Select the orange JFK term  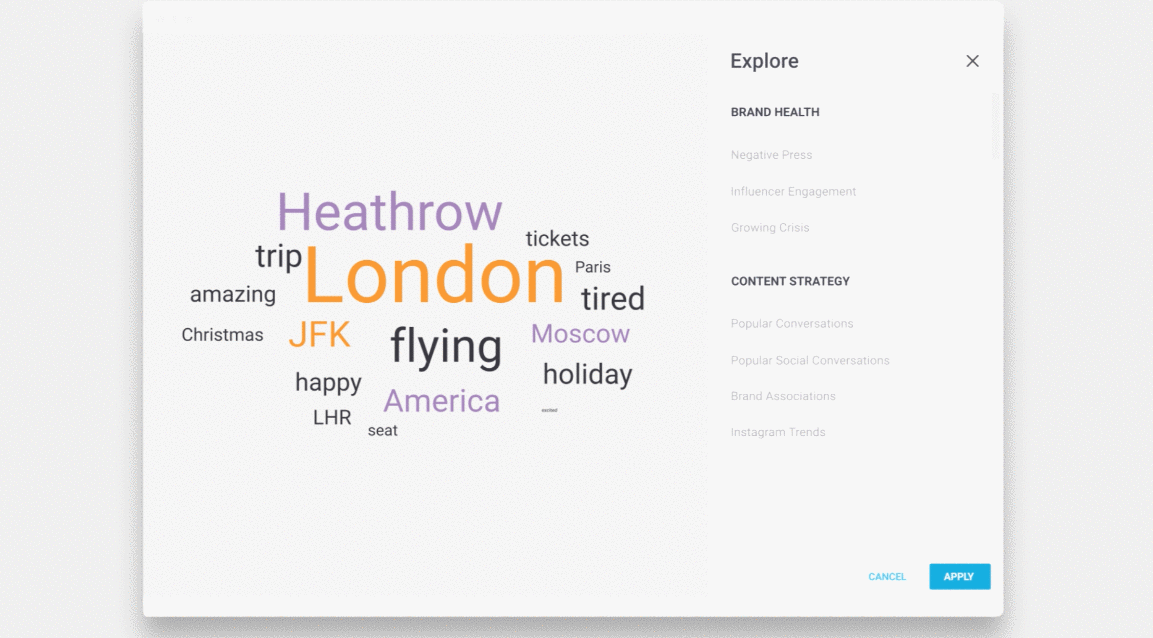coord(319,334)
